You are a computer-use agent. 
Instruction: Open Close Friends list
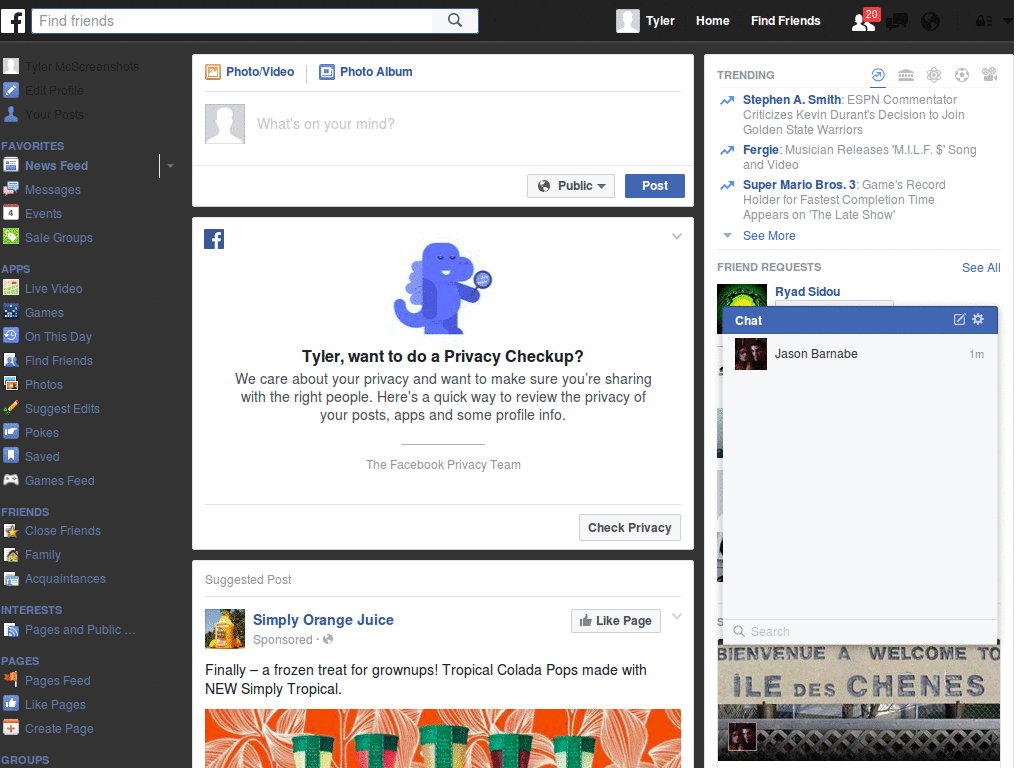63,531
